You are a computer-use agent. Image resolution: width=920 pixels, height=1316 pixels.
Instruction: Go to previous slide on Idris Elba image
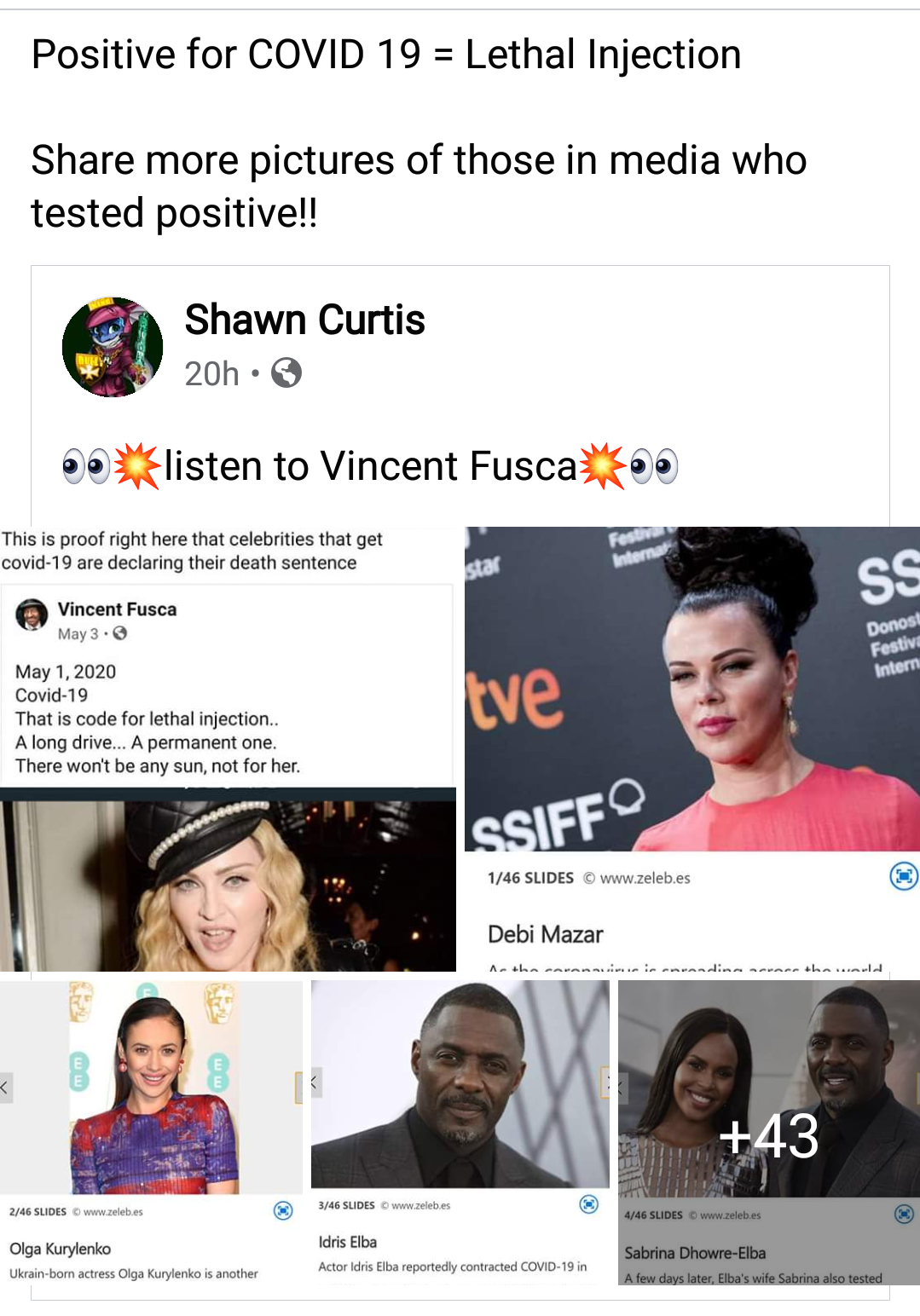coord(316,1082)
